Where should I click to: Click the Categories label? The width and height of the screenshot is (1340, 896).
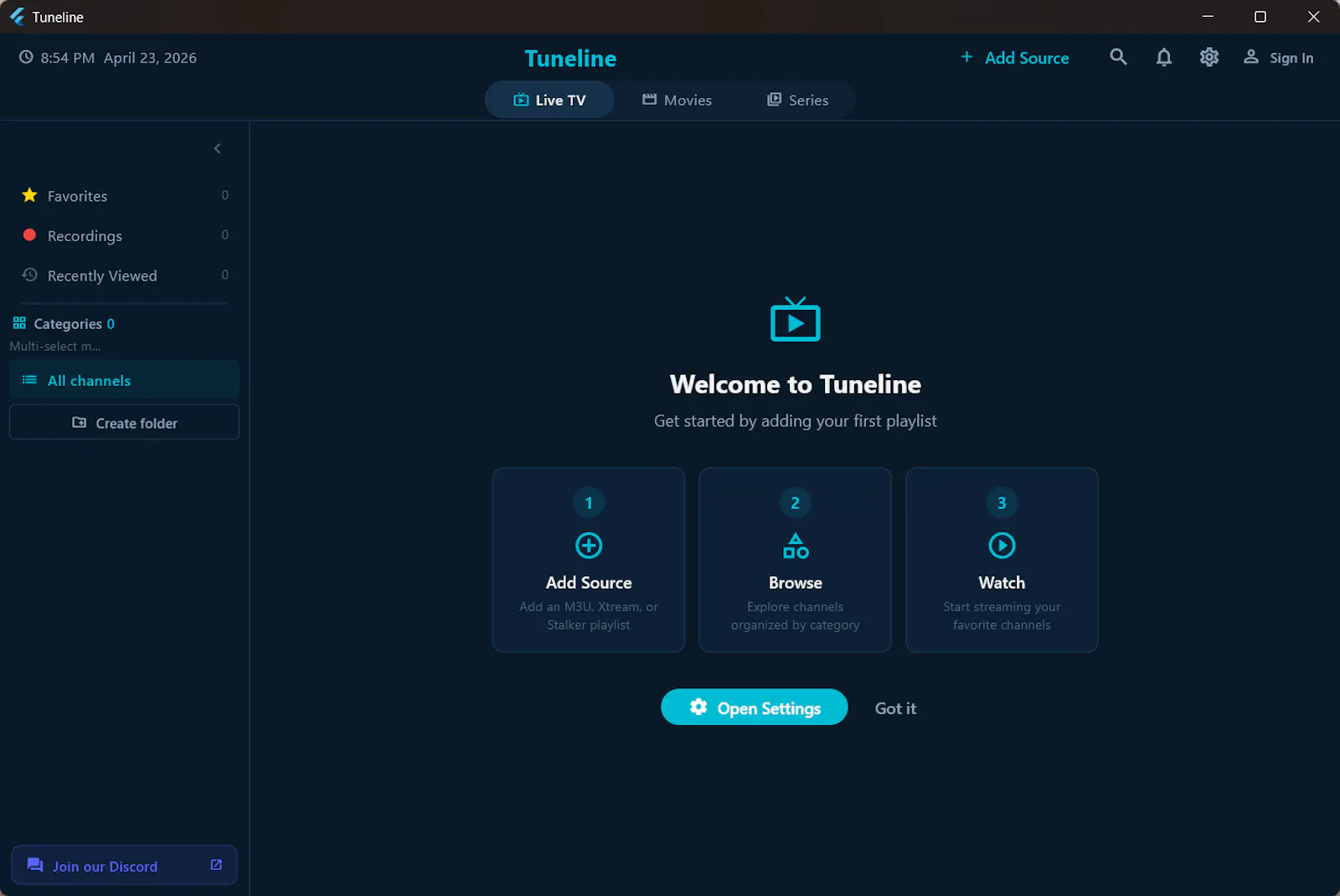tap(68, 323)
